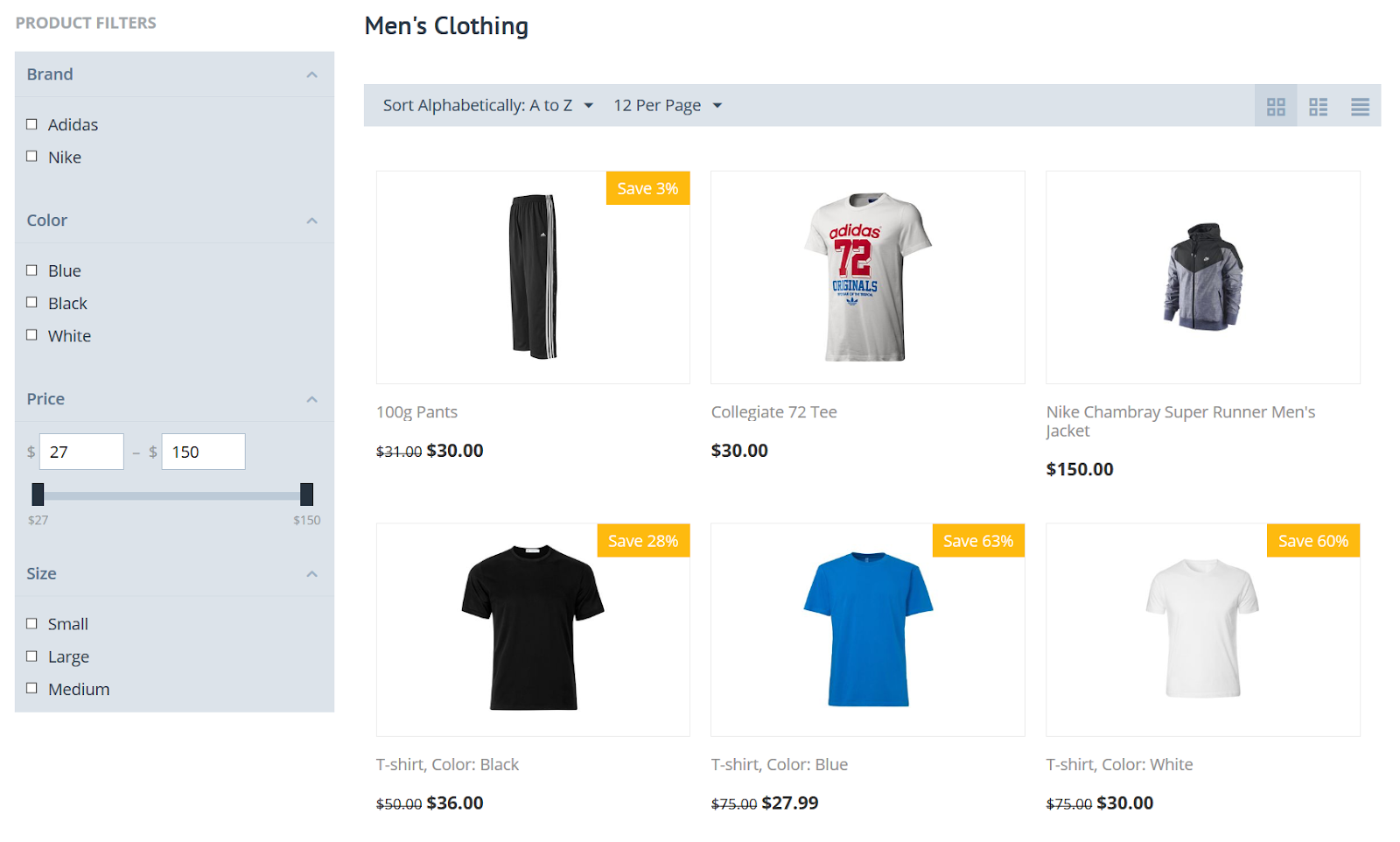Switch to grid view layout
Image resolution: width=1400 pixels, height=842 pixels.
[x=1276, y=107]
